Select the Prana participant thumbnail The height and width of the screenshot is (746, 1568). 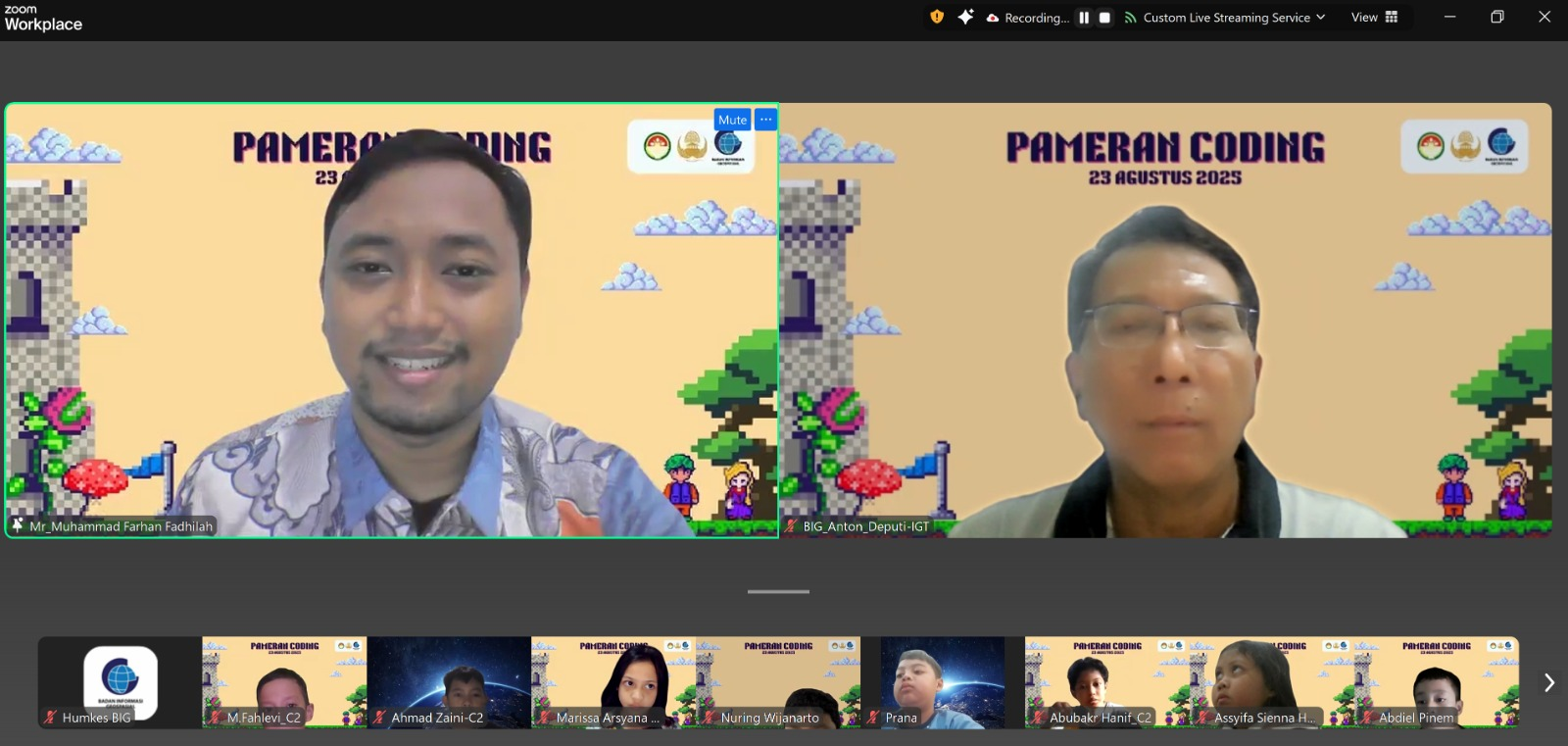pyautogui.click(x=942, y=681)
